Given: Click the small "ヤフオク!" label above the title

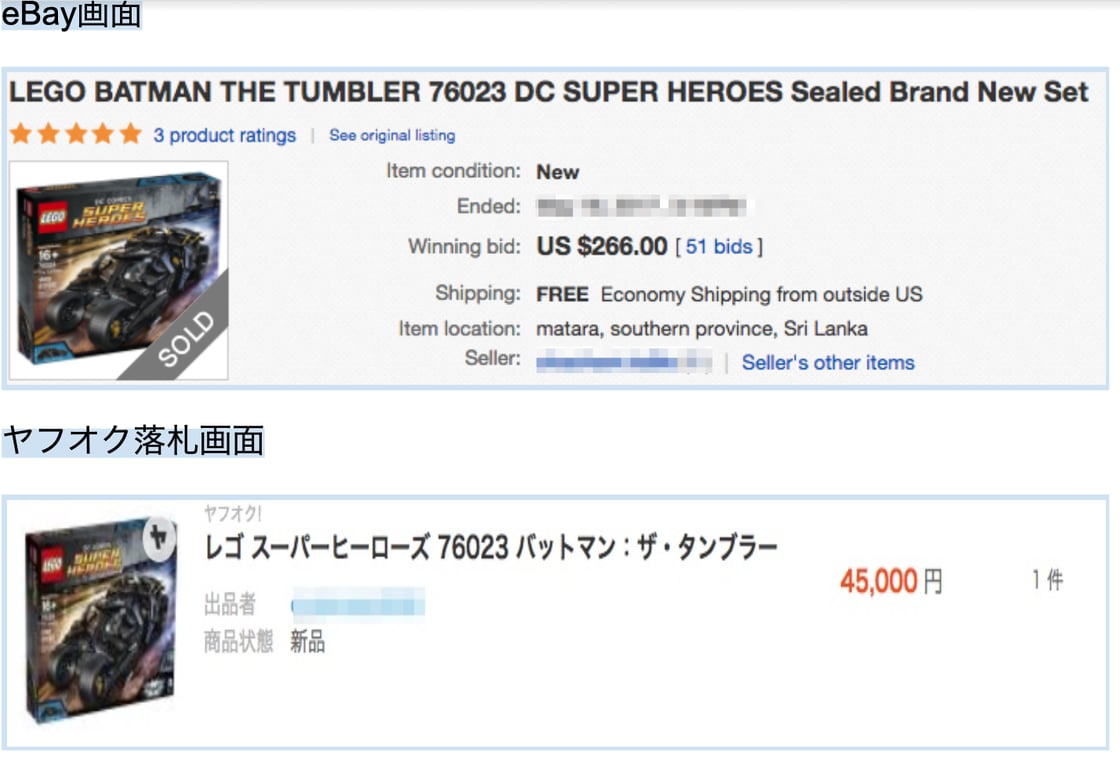Looking at the screenshot, I should pyautogui.click(x=233, y=514).
